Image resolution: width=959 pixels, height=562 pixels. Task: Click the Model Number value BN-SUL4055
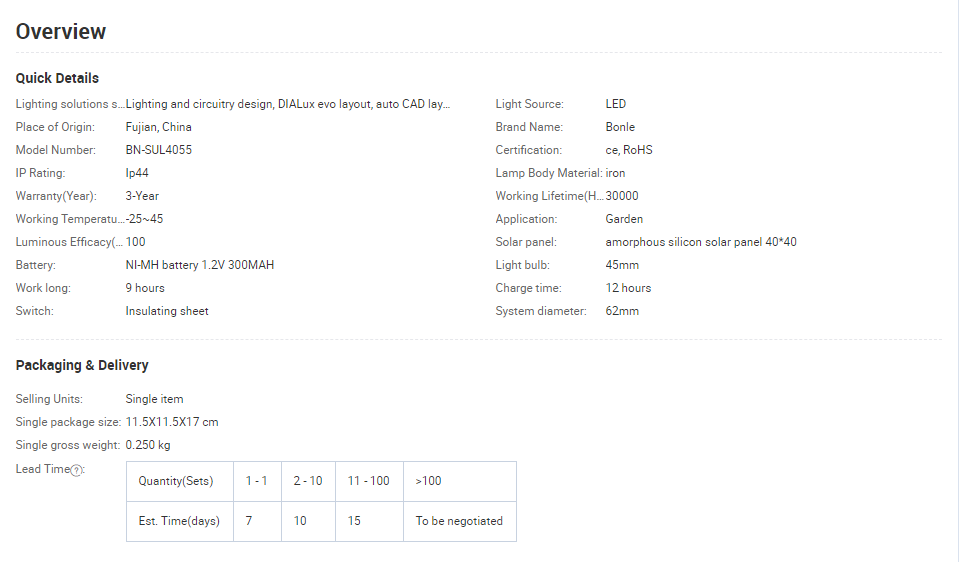pos(159,150)
